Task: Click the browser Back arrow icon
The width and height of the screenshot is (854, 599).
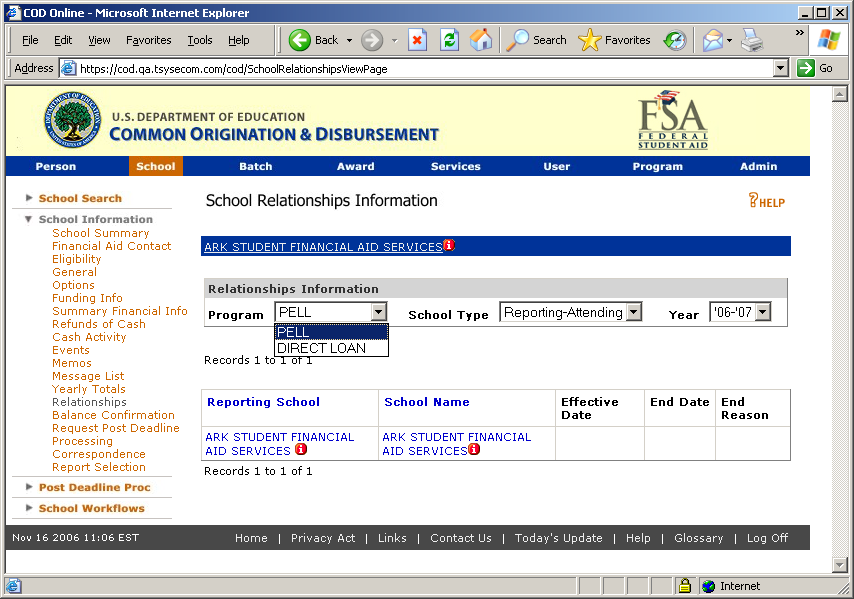Action: tap(300, 40)
